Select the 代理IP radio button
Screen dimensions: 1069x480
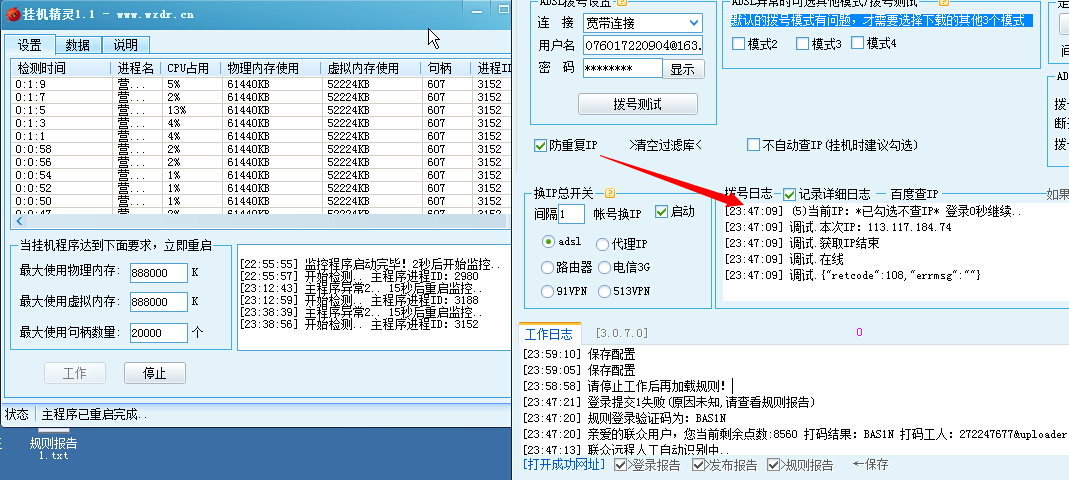(x=602, y=243)
